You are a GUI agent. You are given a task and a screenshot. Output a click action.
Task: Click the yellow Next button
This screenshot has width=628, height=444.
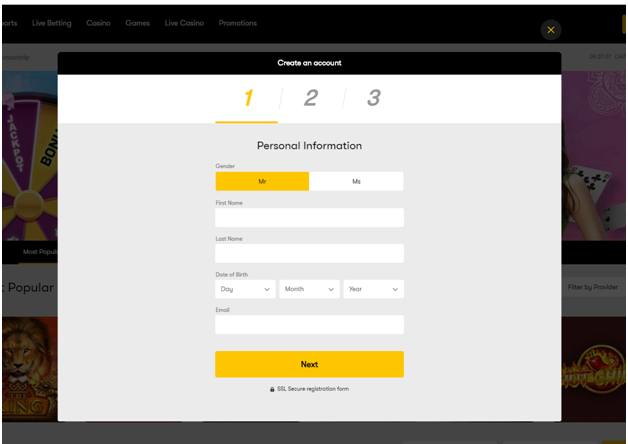coord(309,364)
